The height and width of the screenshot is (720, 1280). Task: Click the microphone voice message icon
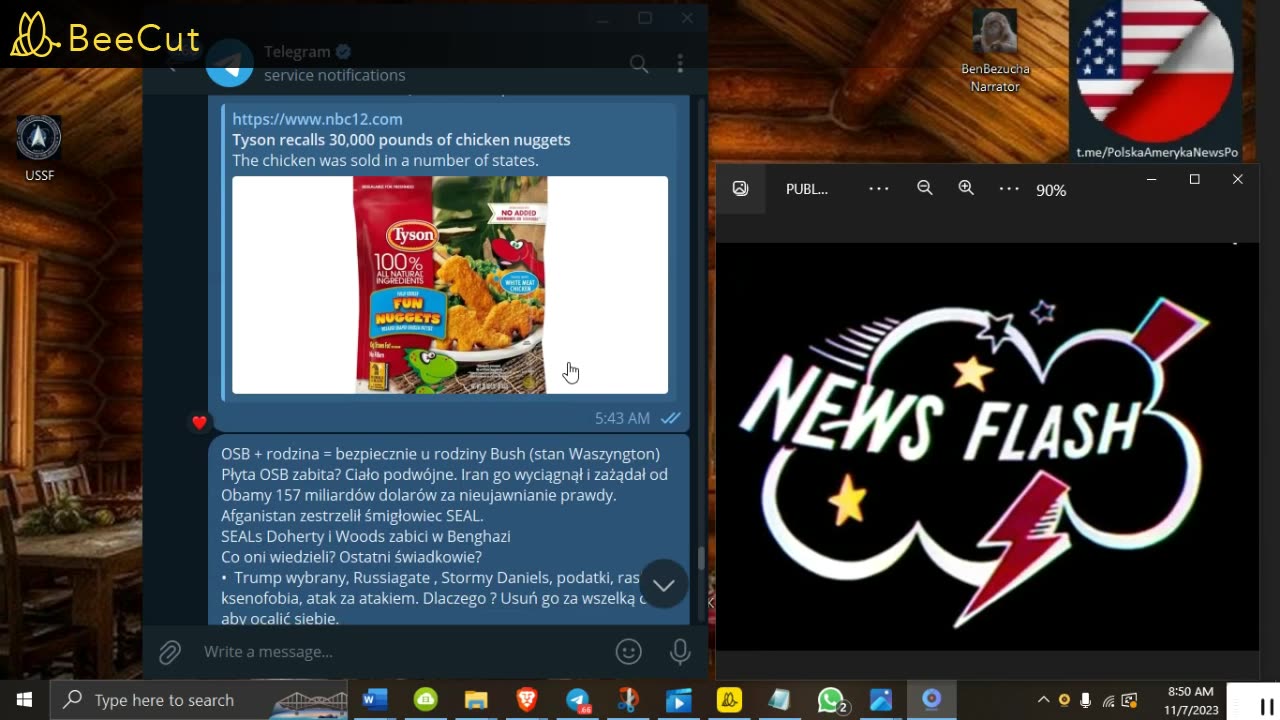(680, 652)
